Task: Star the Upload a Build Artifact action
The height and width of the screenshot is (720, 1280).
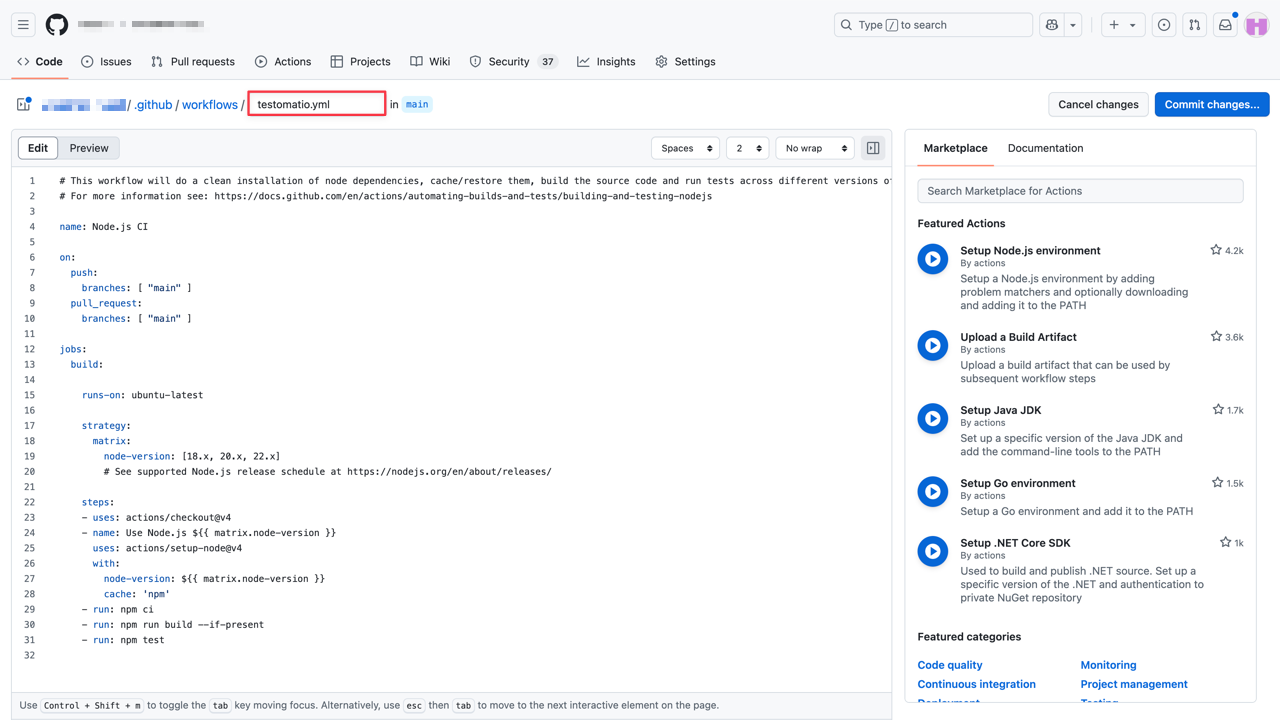Action: [1216, 337]
